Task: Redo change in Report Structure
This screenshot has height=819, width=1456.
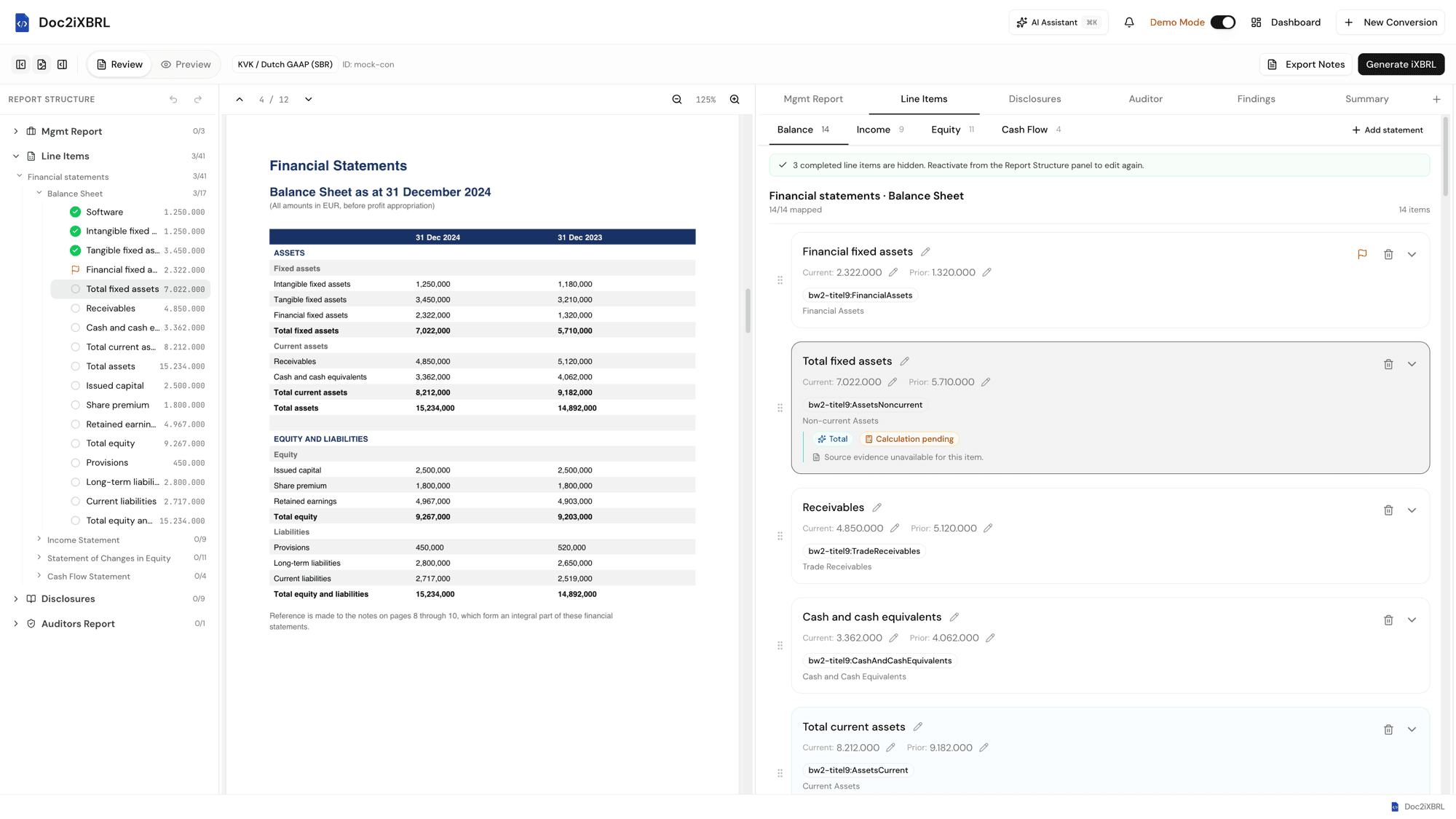Action: click(x=198, y=100)
